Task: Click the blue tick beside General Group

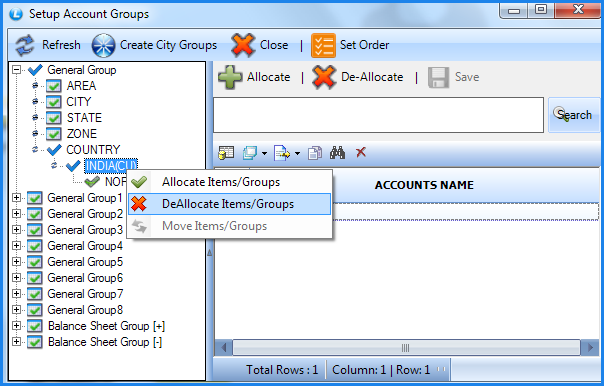Action: click(x=35, y=70)
